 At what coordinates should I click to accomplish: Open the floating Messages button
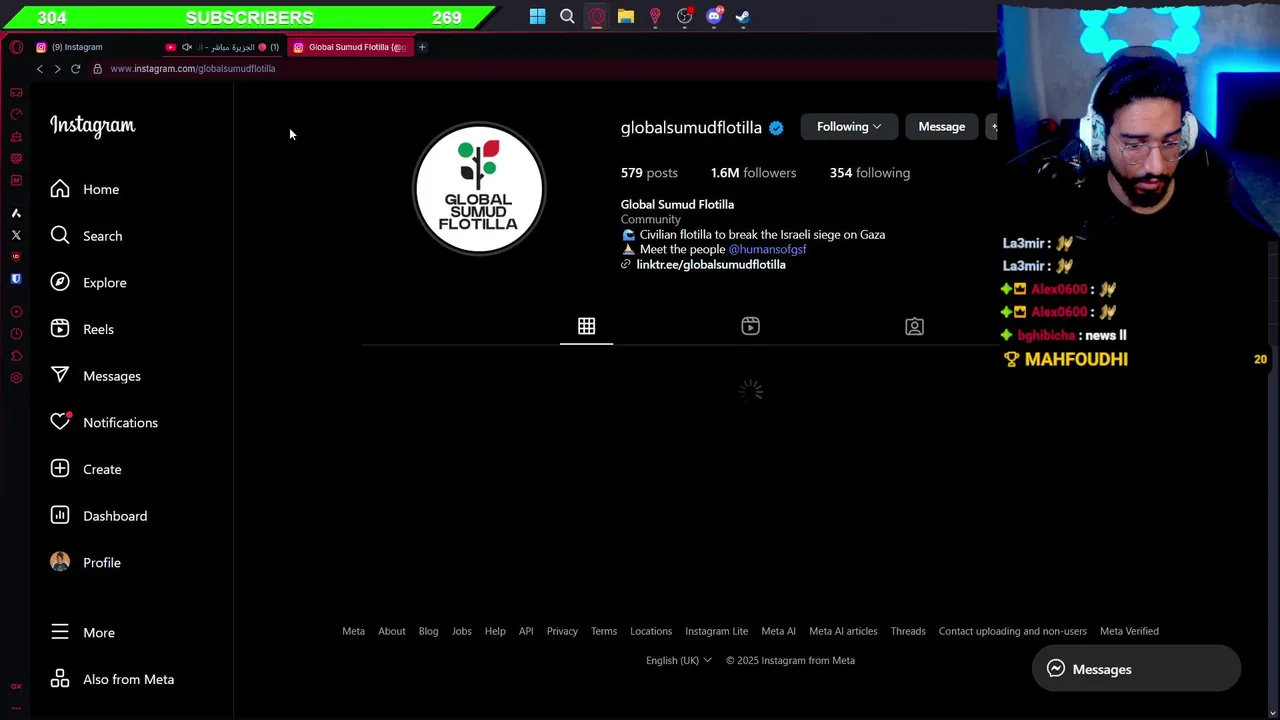[x=1136, y=669]
